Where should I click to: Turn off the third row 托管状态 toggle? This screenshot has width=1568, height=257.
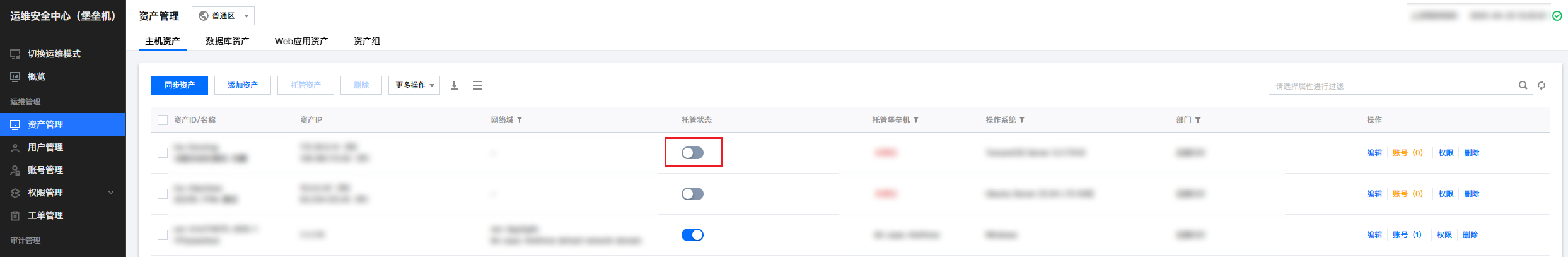pos(692,235)
